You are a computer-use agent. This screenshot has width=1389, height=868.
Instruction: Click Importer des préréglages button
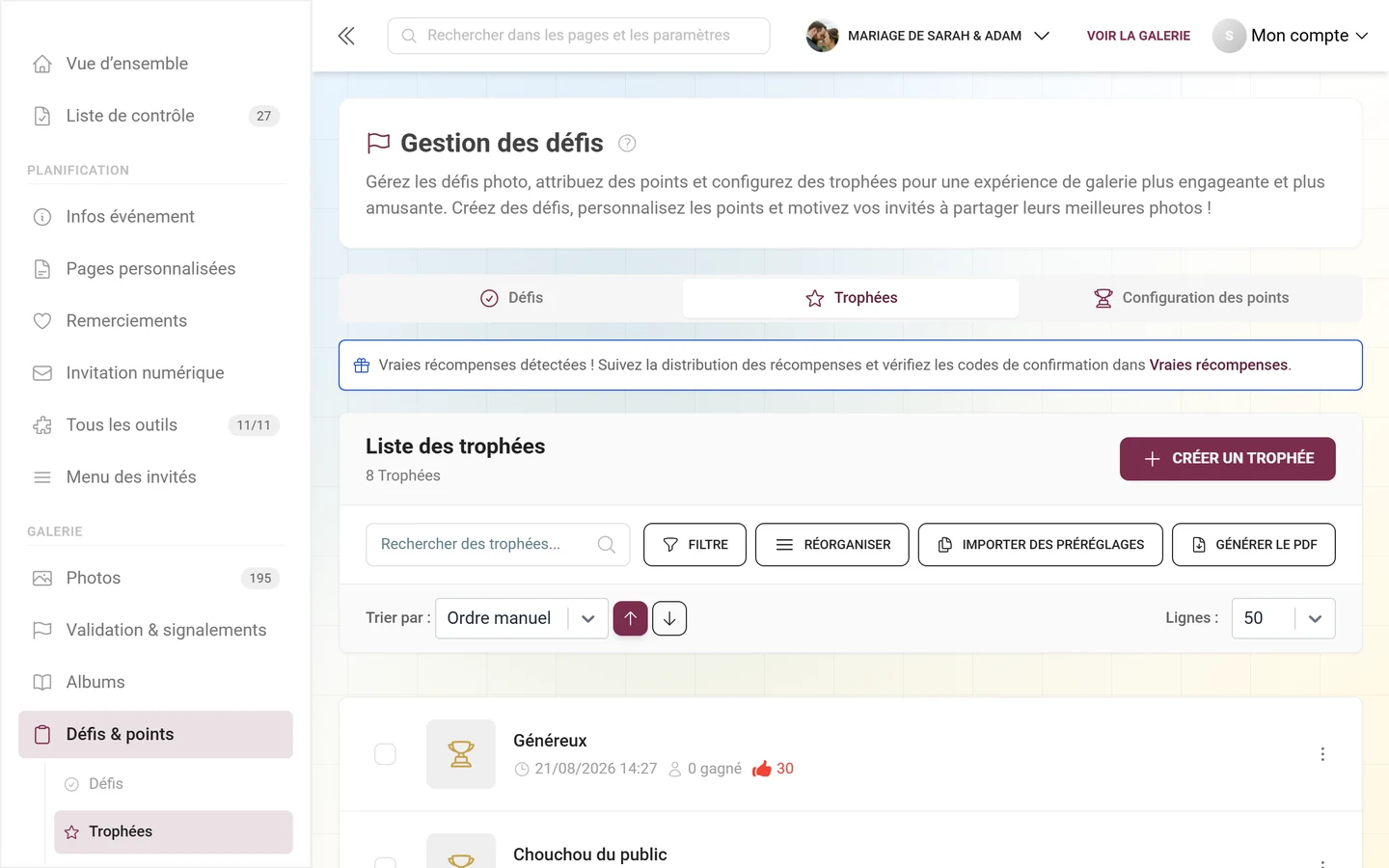click(x=1040, y=545)
